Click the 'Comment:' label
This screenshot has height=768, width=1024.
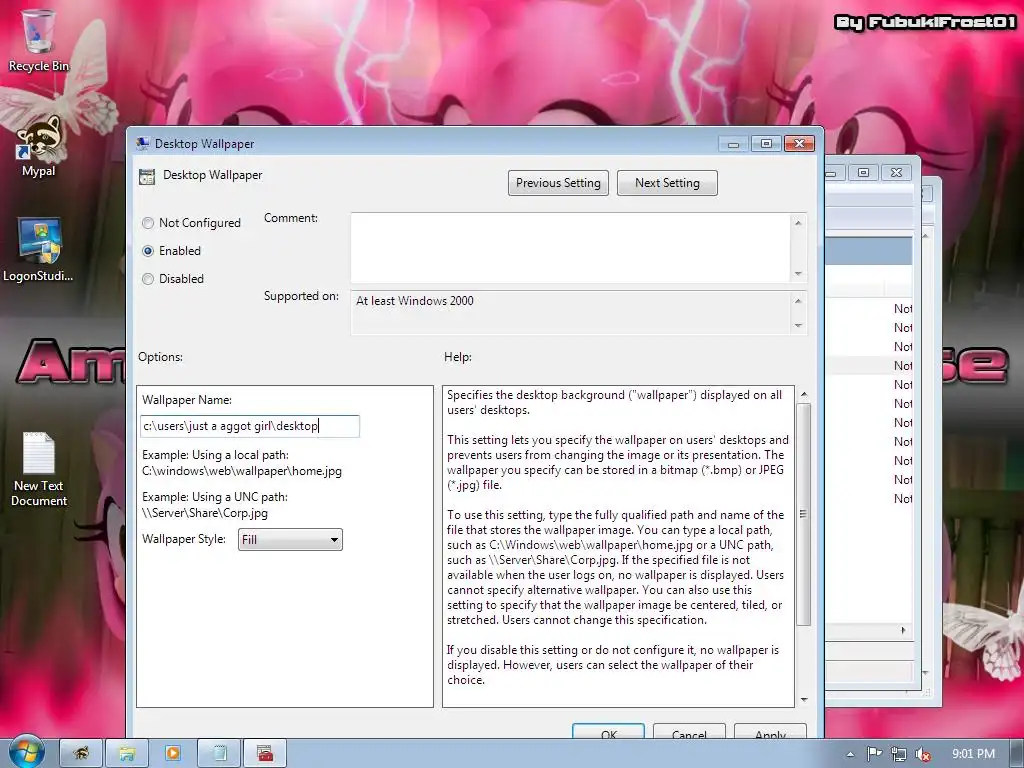(x=291, y=218)
